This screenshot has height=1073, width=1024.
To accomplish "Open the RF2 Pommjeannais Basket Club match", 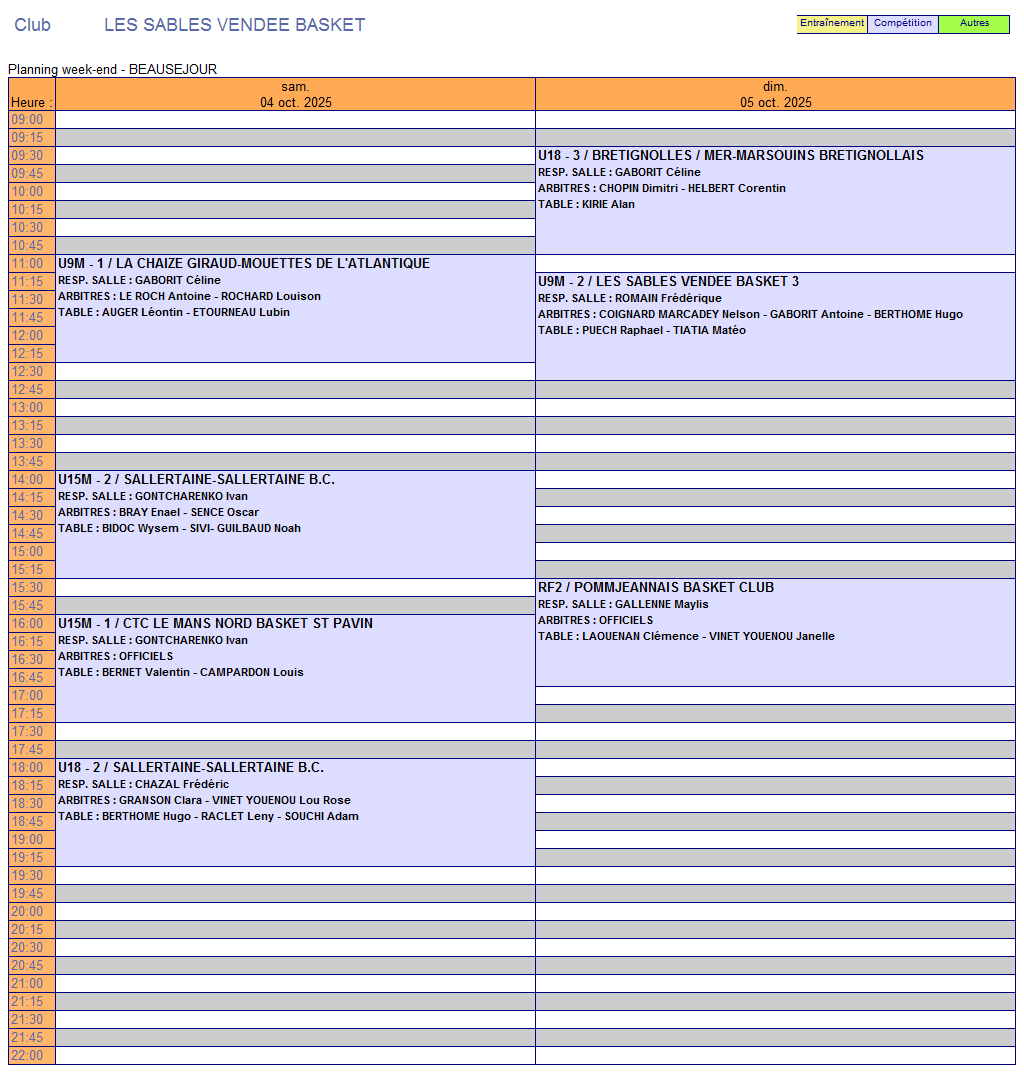I will pos(655,588).
